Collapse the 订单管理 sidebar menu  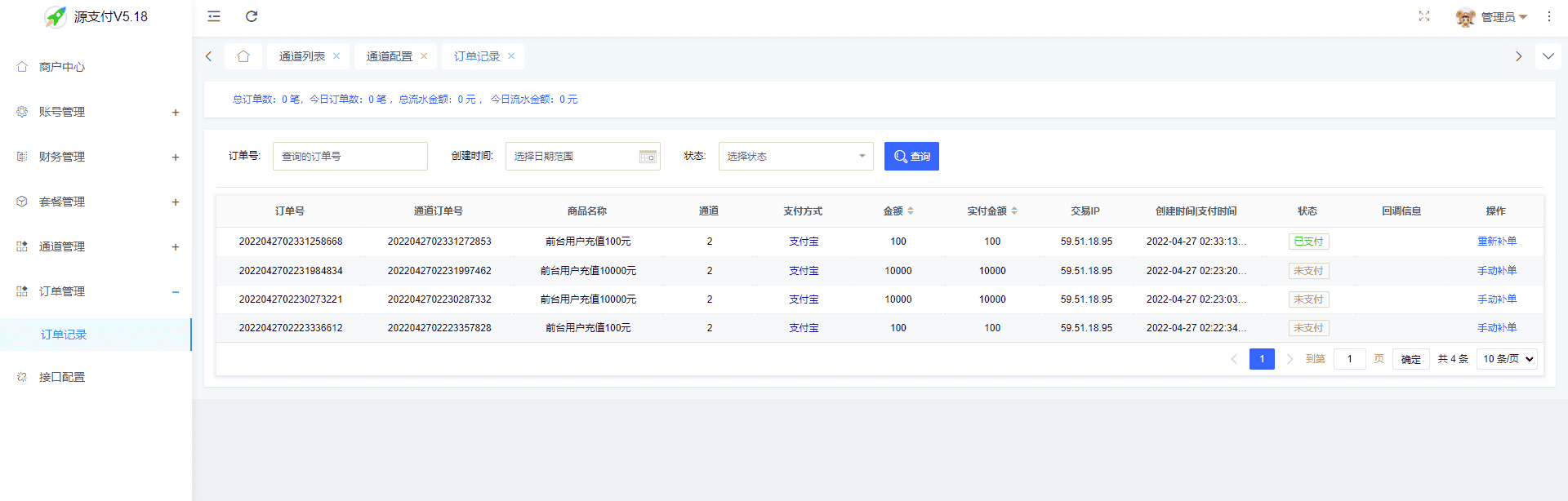coord(96,291)
